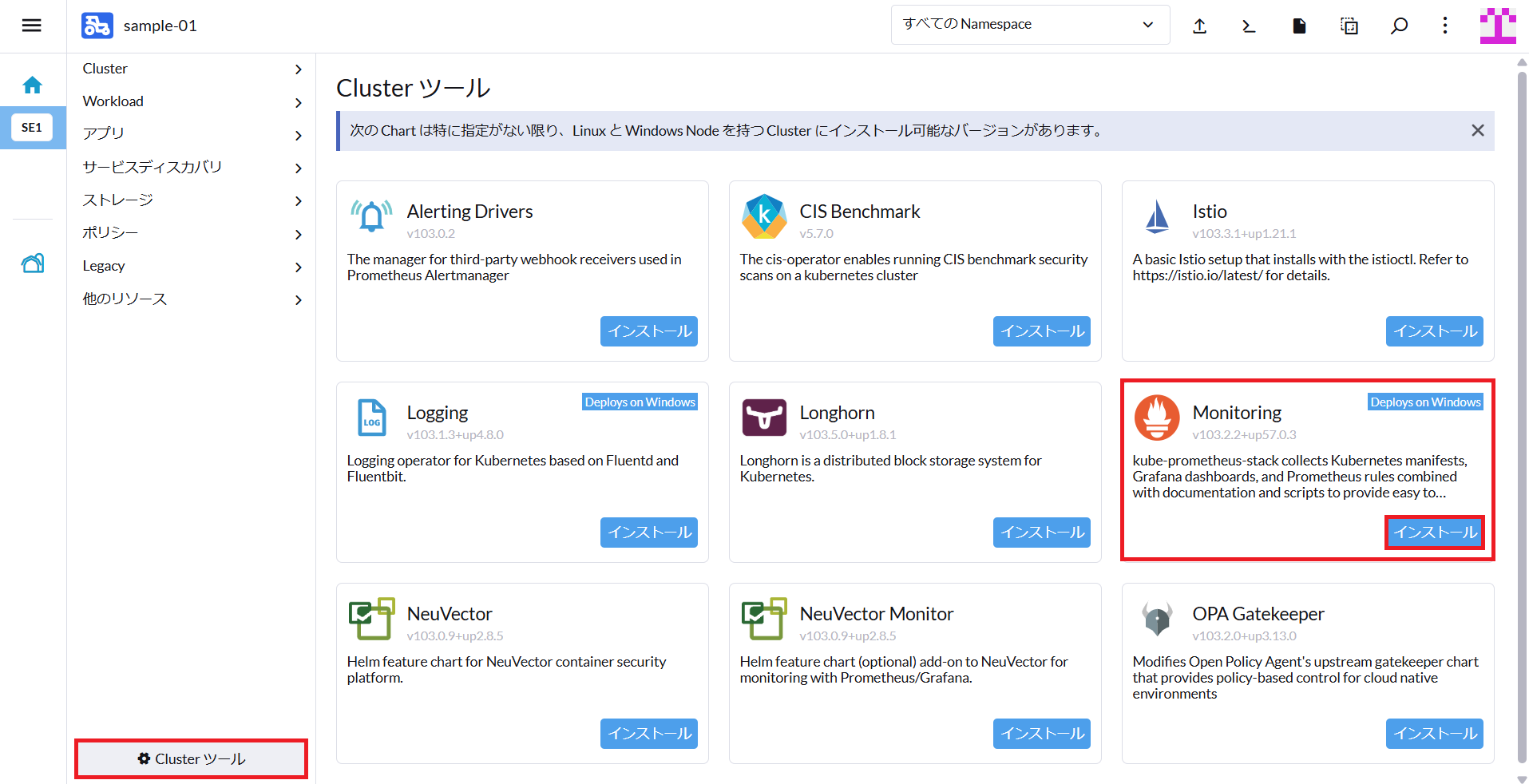Click the sample-01 cluster tractor icon
The image size is (1529, 784).
[x=97, y=26]
